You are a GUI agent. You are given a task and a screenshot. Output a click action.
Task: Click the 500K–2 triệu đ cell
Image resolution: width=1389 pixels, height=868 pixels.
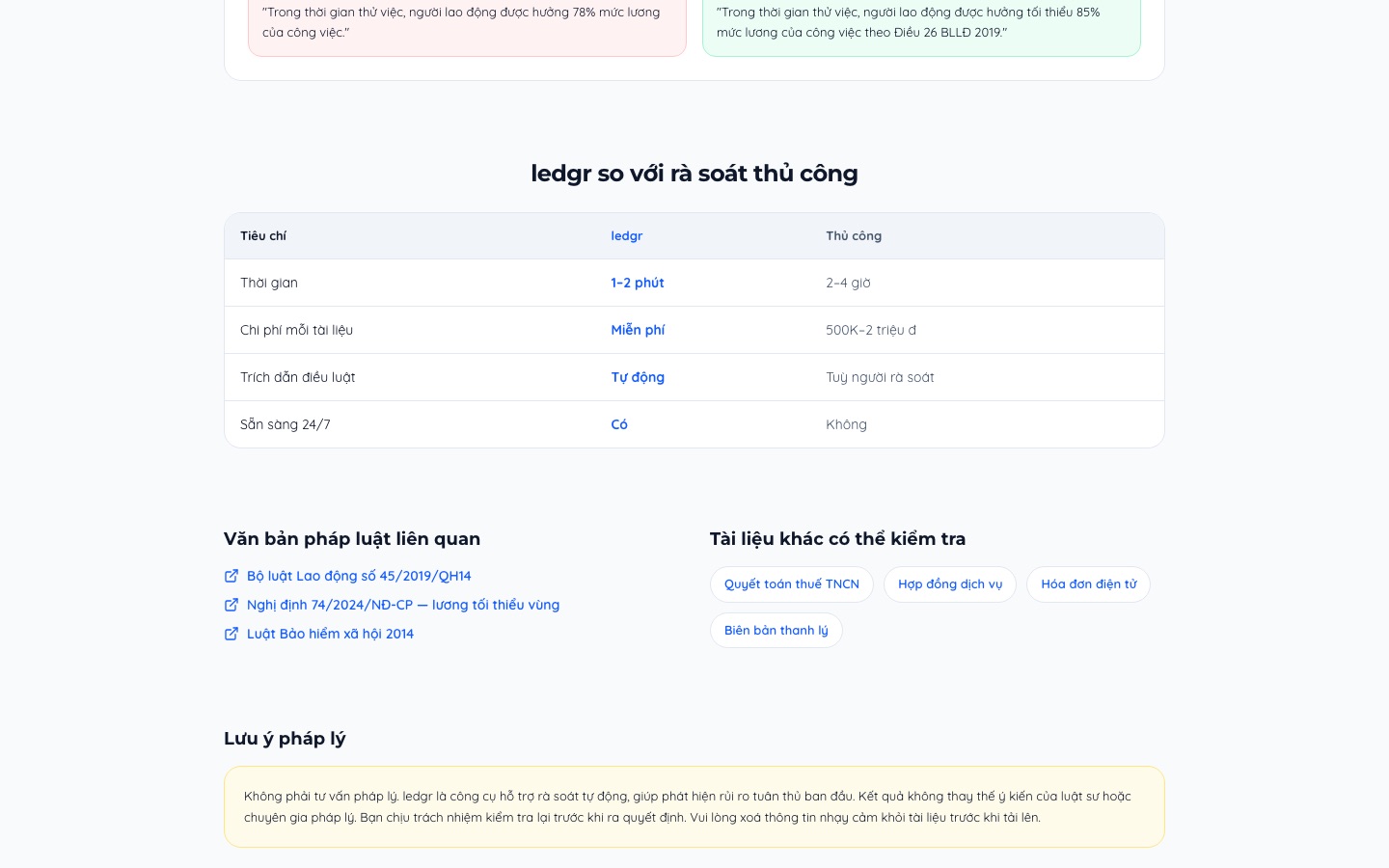(871, 330)
